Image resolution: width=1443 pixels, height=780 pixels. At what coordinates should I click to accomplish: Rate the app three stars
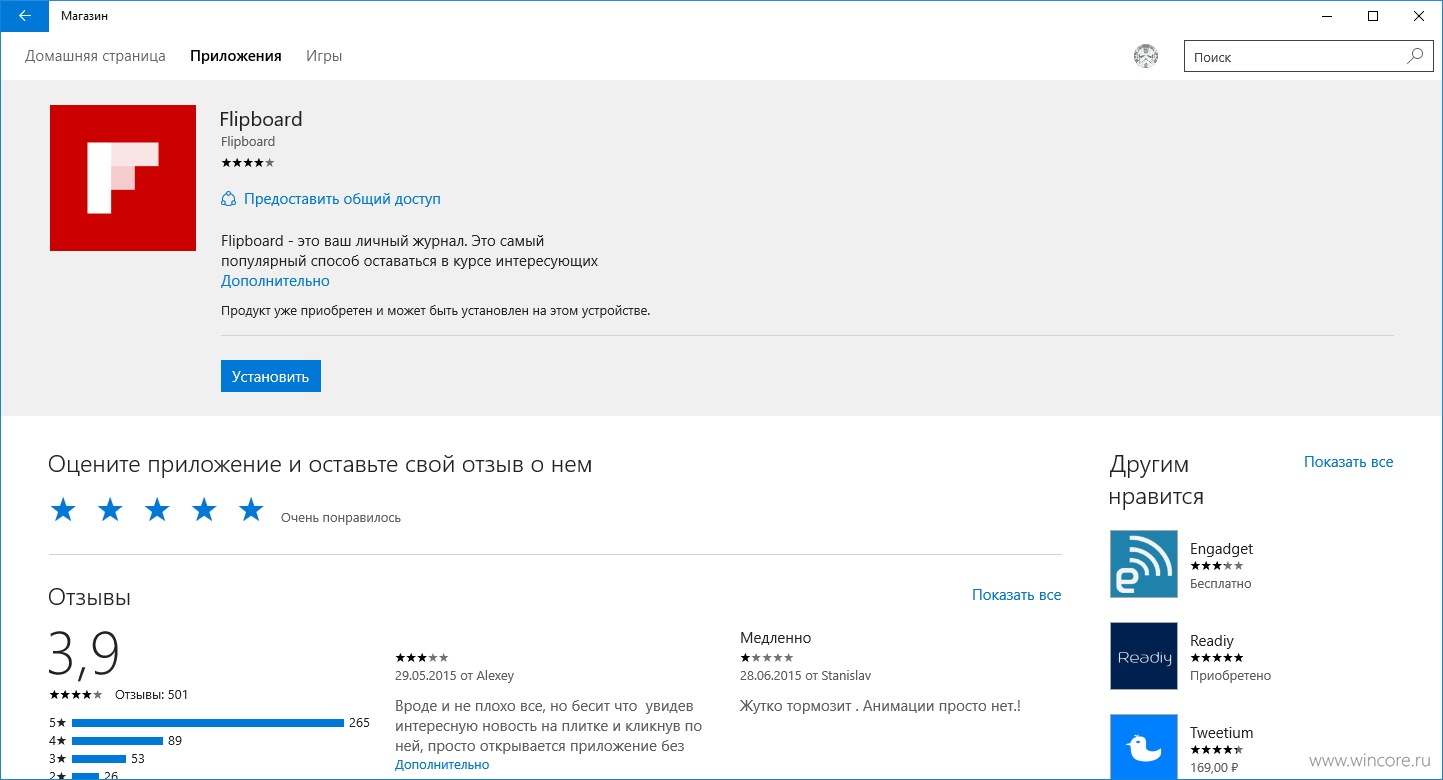click(x=157, y=510)
